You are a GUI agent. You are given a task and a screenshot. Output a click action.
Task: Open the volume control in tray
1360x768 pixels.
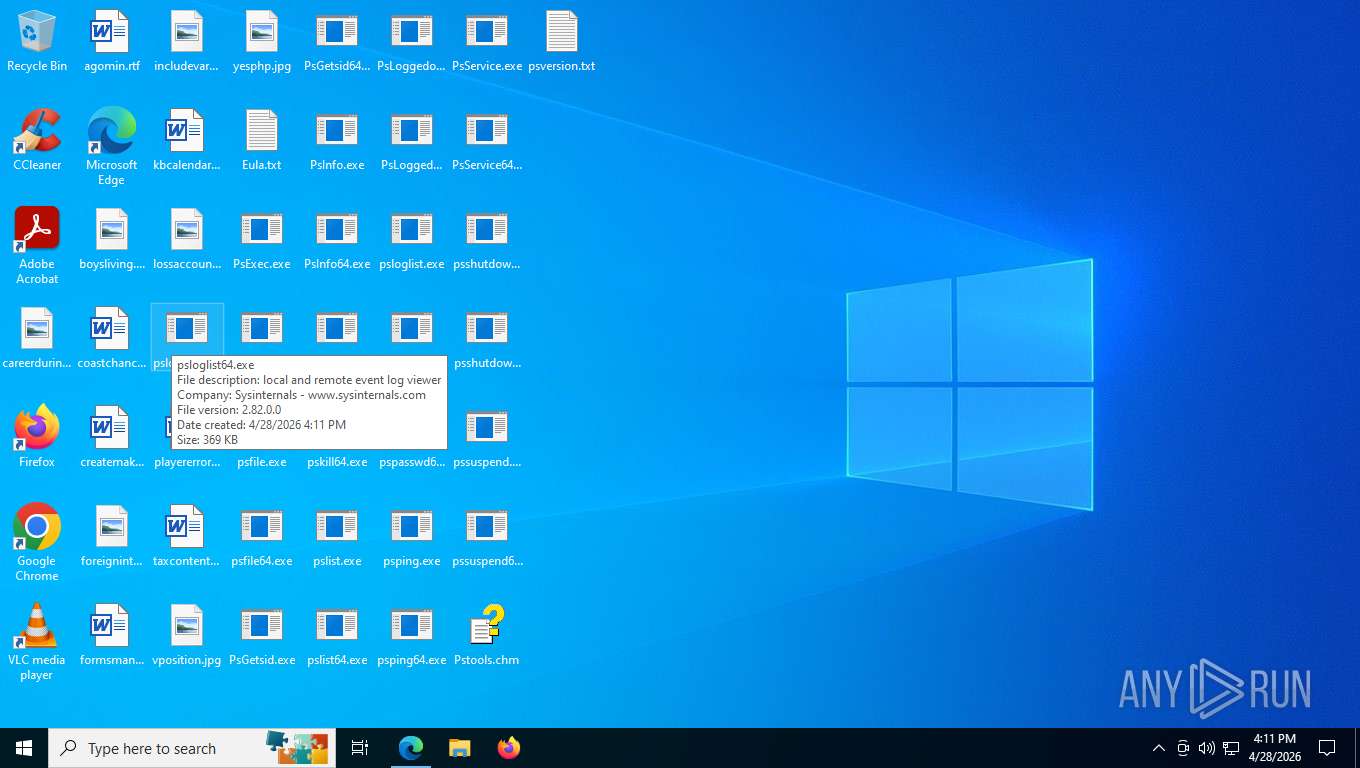click(1207, 748)
